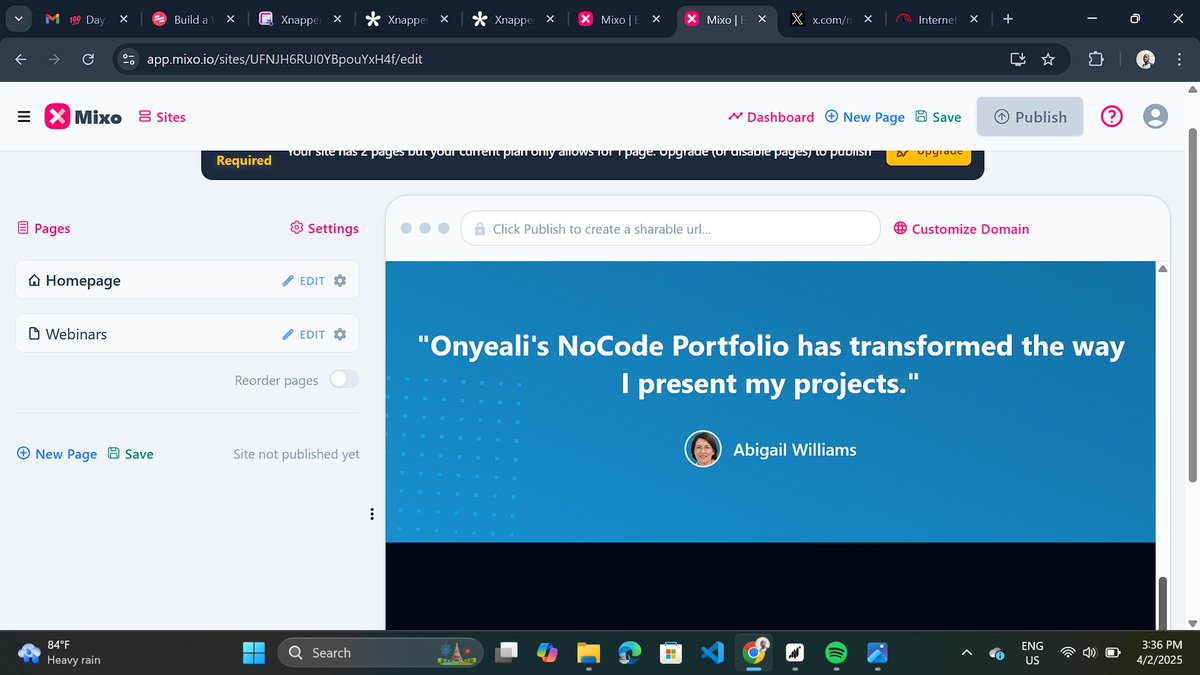The height and width of the screenshot is (675, 1200).
Task: Click Abigail Williams avatar photo
Action: (703, 449)
